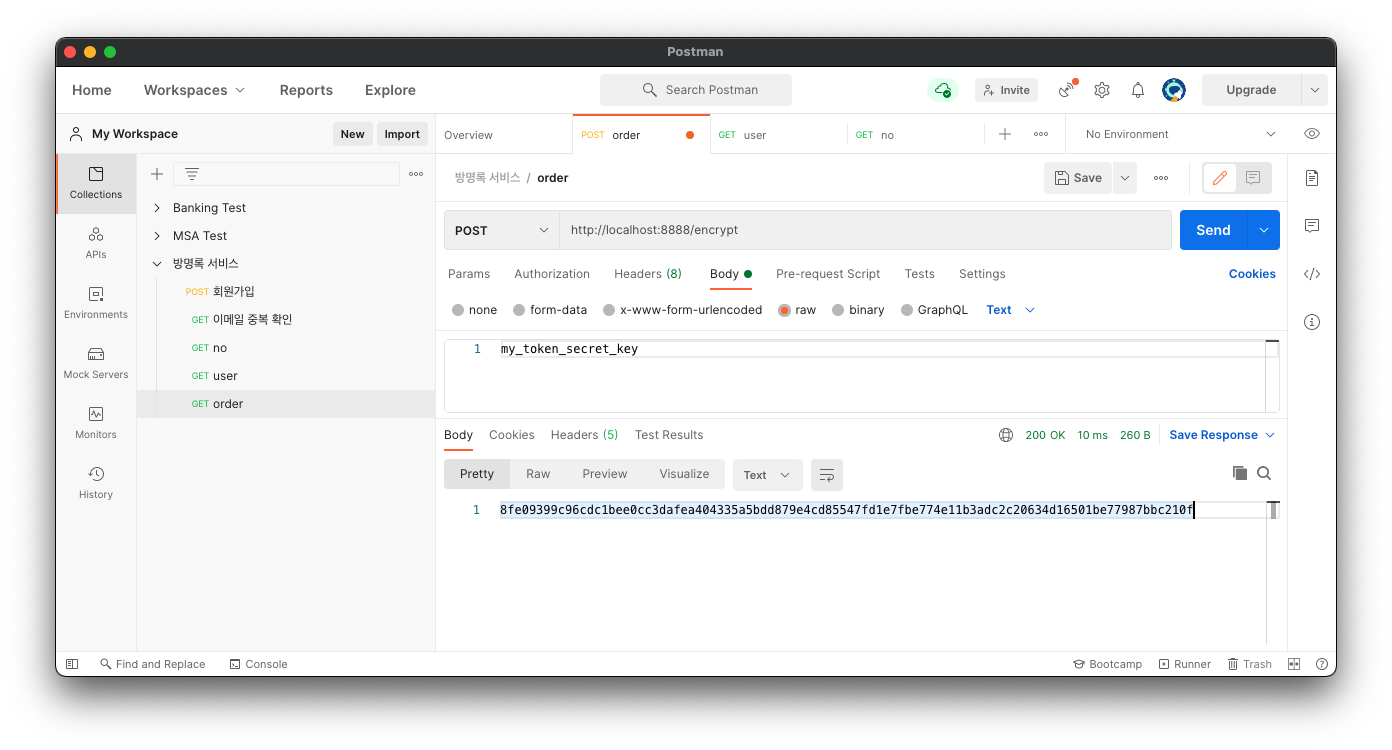The width and height of the screenshot is (1392, 750).
Task: Open the Environments sidebar panel
Action: [x=96, y=303]
